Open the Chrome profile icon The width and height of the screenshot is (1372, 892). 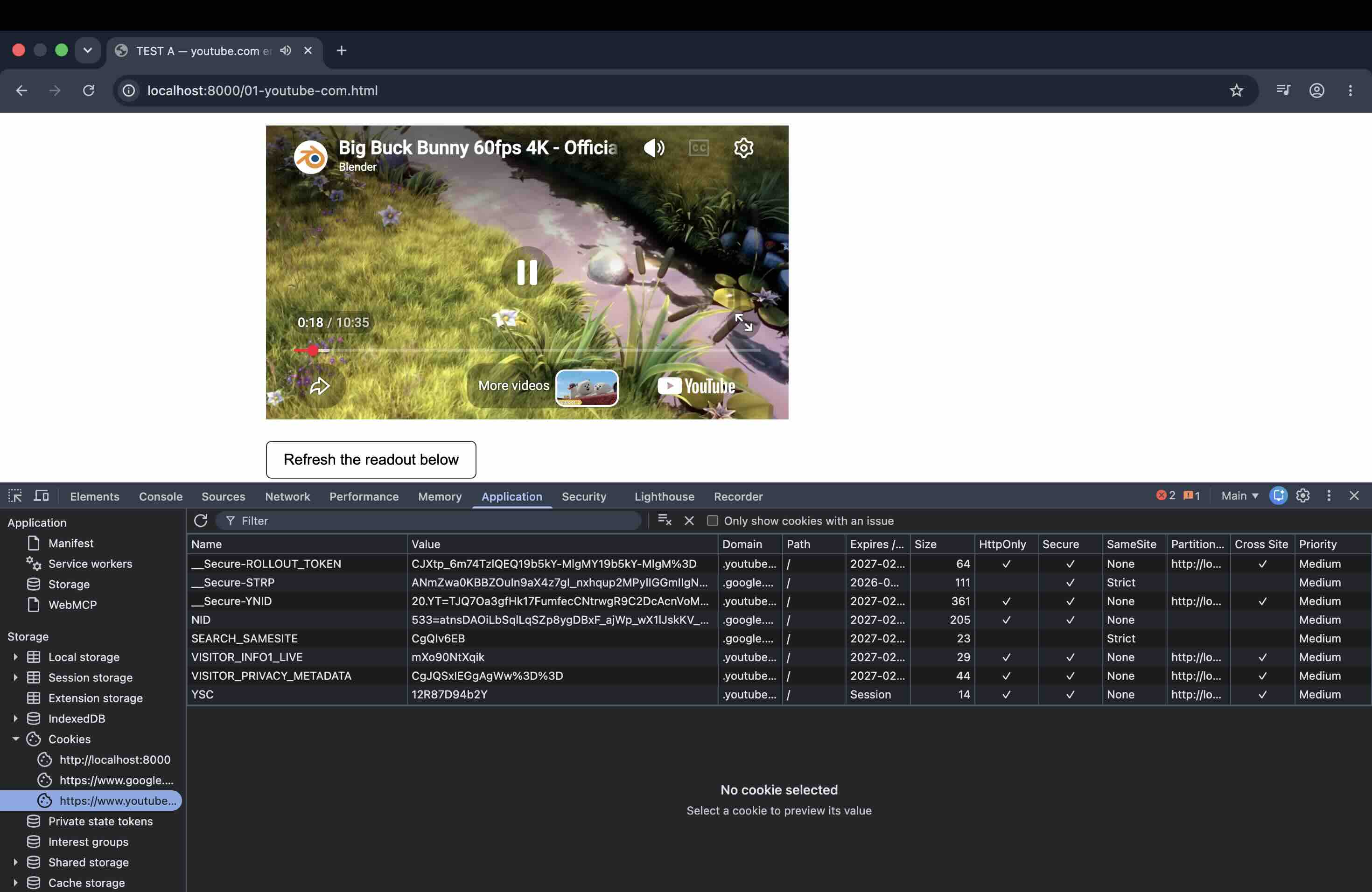[x=1316, y=91]
